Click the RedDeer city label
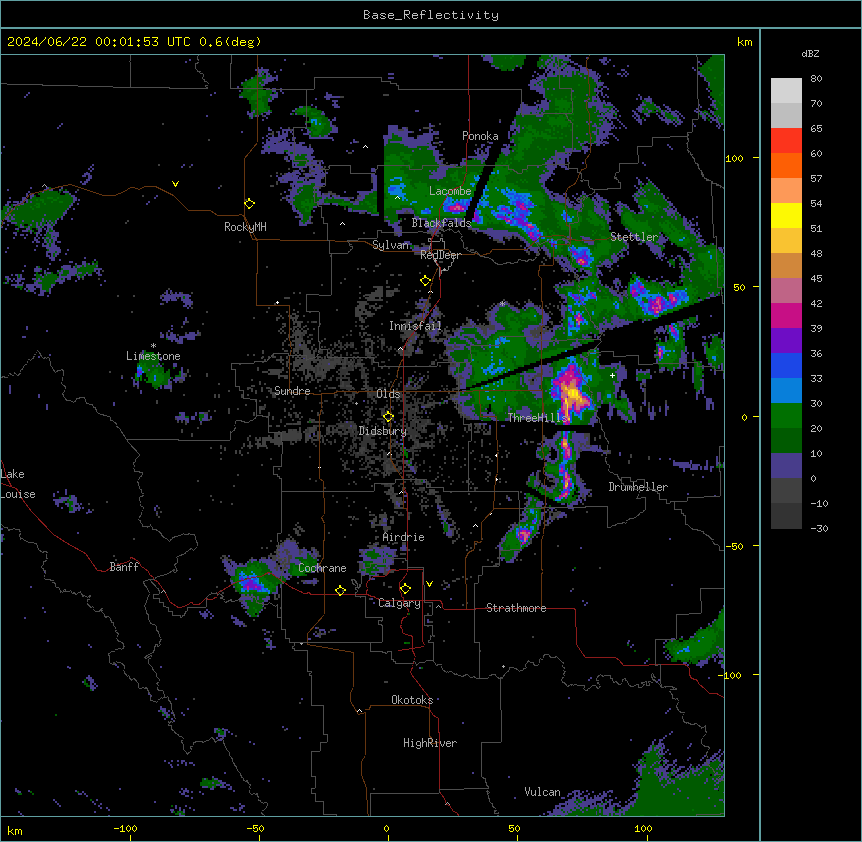Image resolution: width=862 pixels, height=842 pixels. coord(440,255)
